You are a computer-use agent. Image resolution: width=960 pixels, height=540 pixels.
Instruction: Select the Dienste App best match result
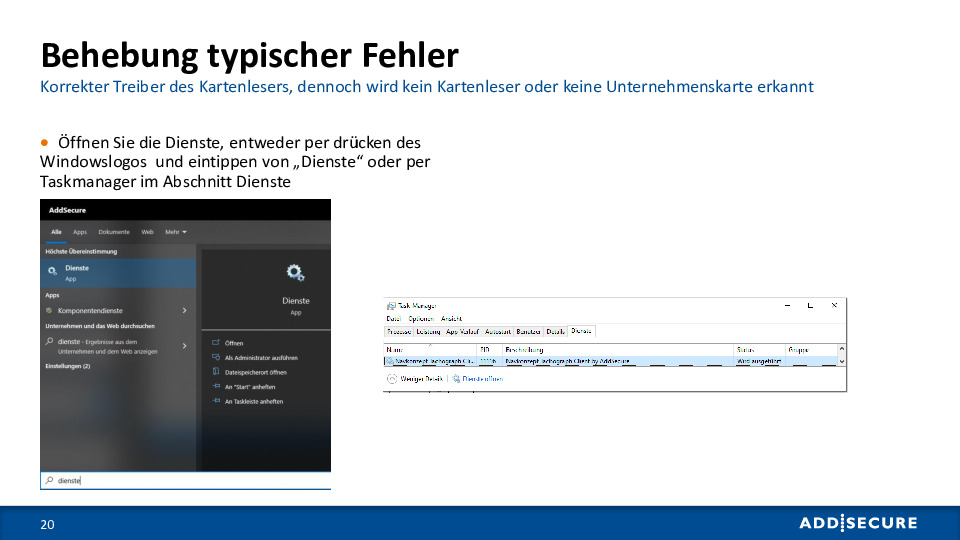click(118, 273)
